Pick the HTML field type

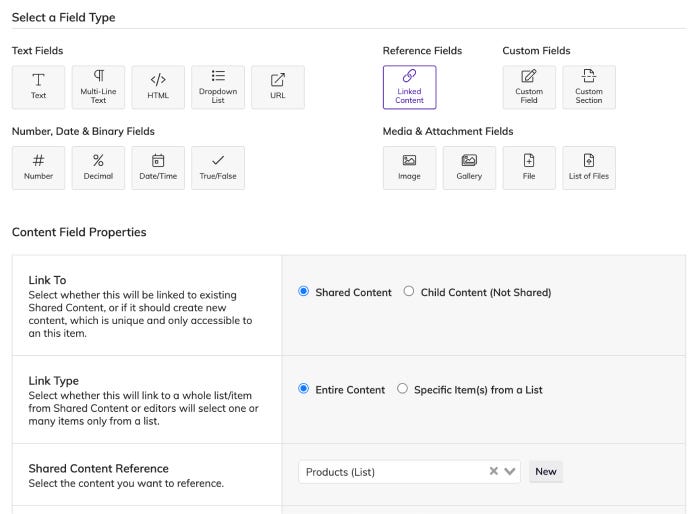[x=158, y=87]
